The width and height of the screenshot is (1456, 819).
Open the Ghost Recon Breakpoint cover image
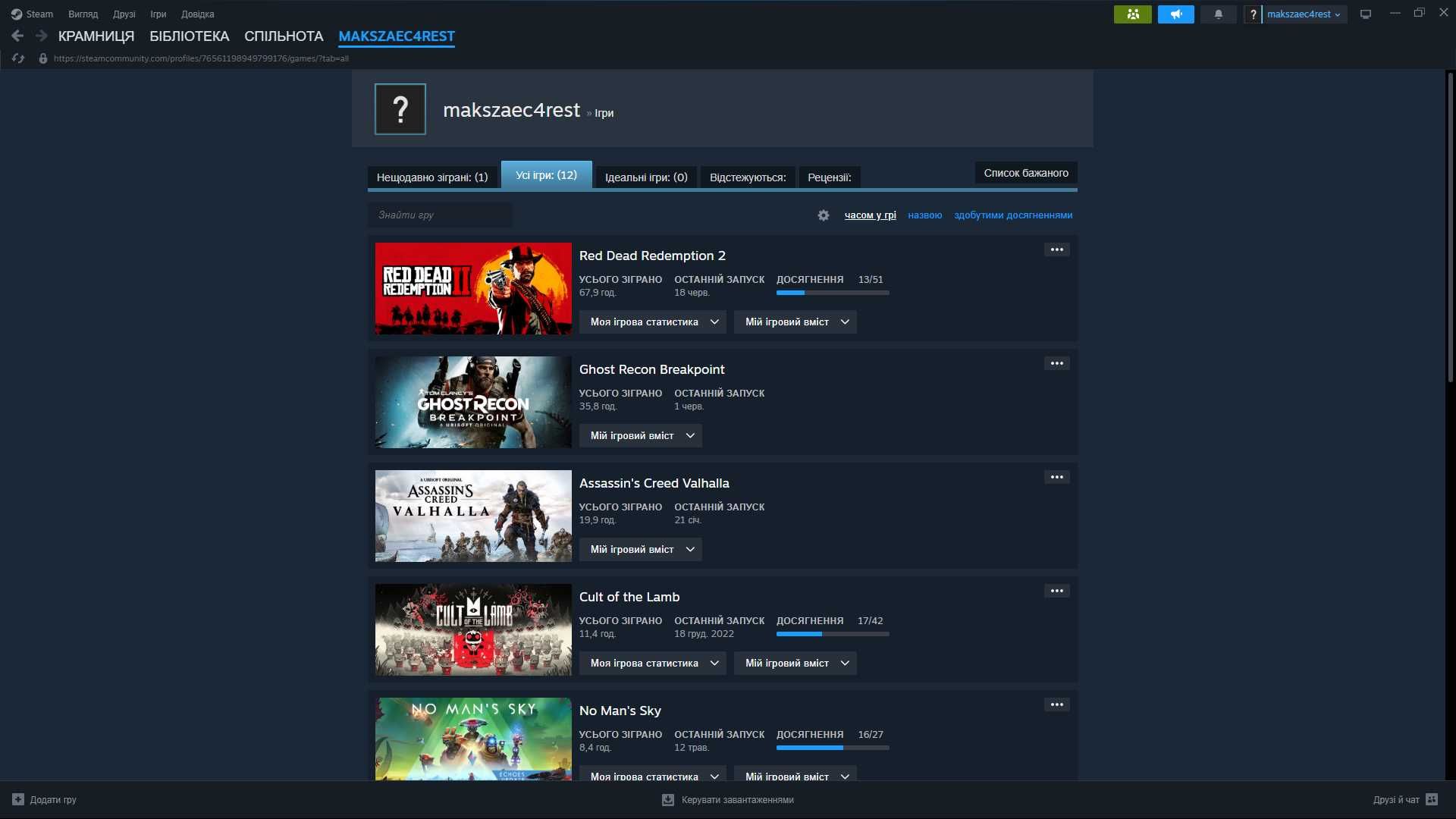pyautogui.click(x=473, y=402)
